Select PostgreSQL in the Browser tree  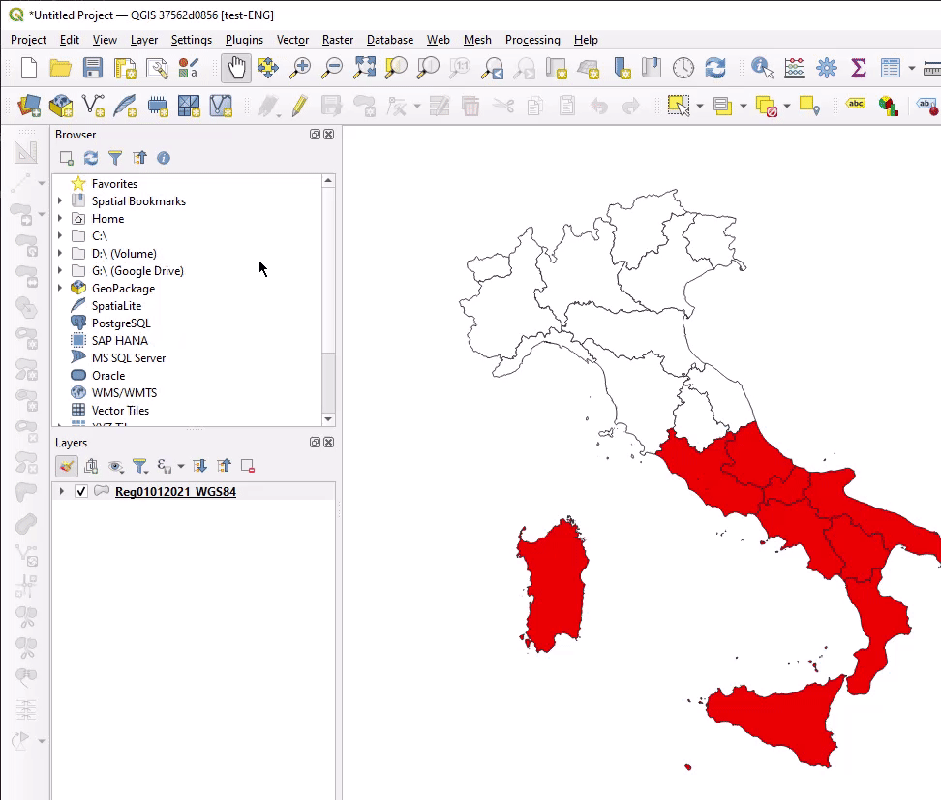point(121,323)
